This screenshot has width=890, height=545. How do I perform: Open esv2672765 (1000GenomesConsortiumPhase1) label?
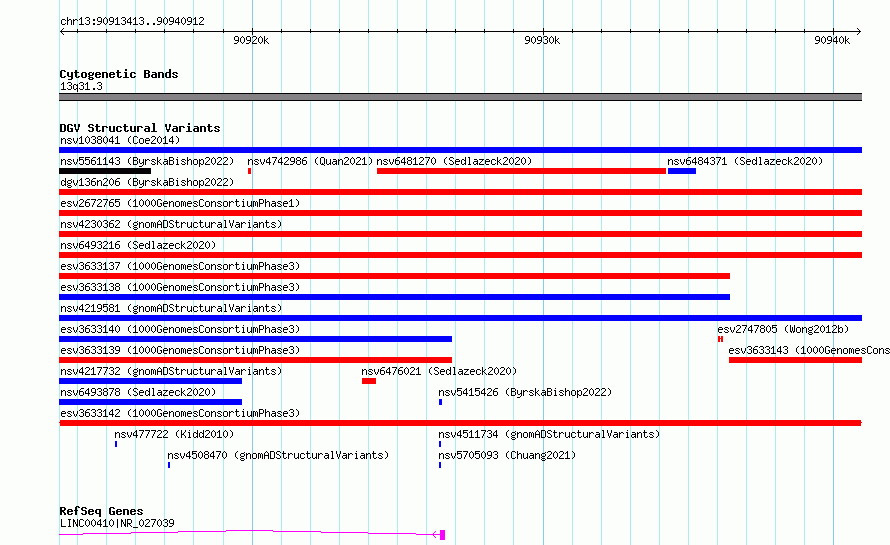[180, 203]
